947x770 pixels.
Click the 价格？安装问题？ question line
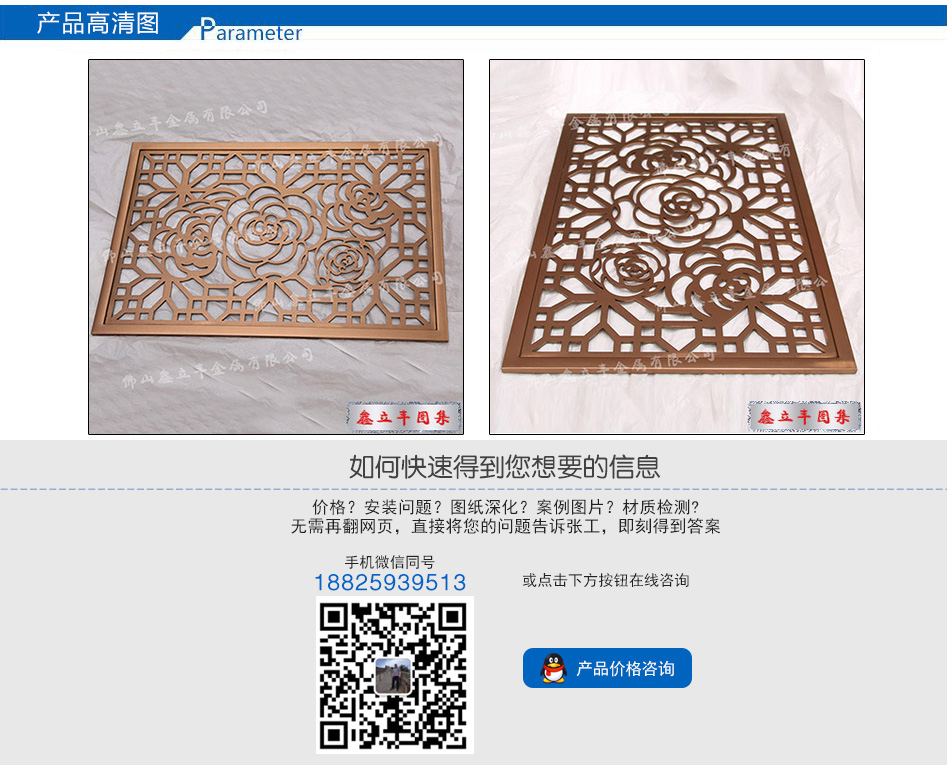[x=505, y=507]
